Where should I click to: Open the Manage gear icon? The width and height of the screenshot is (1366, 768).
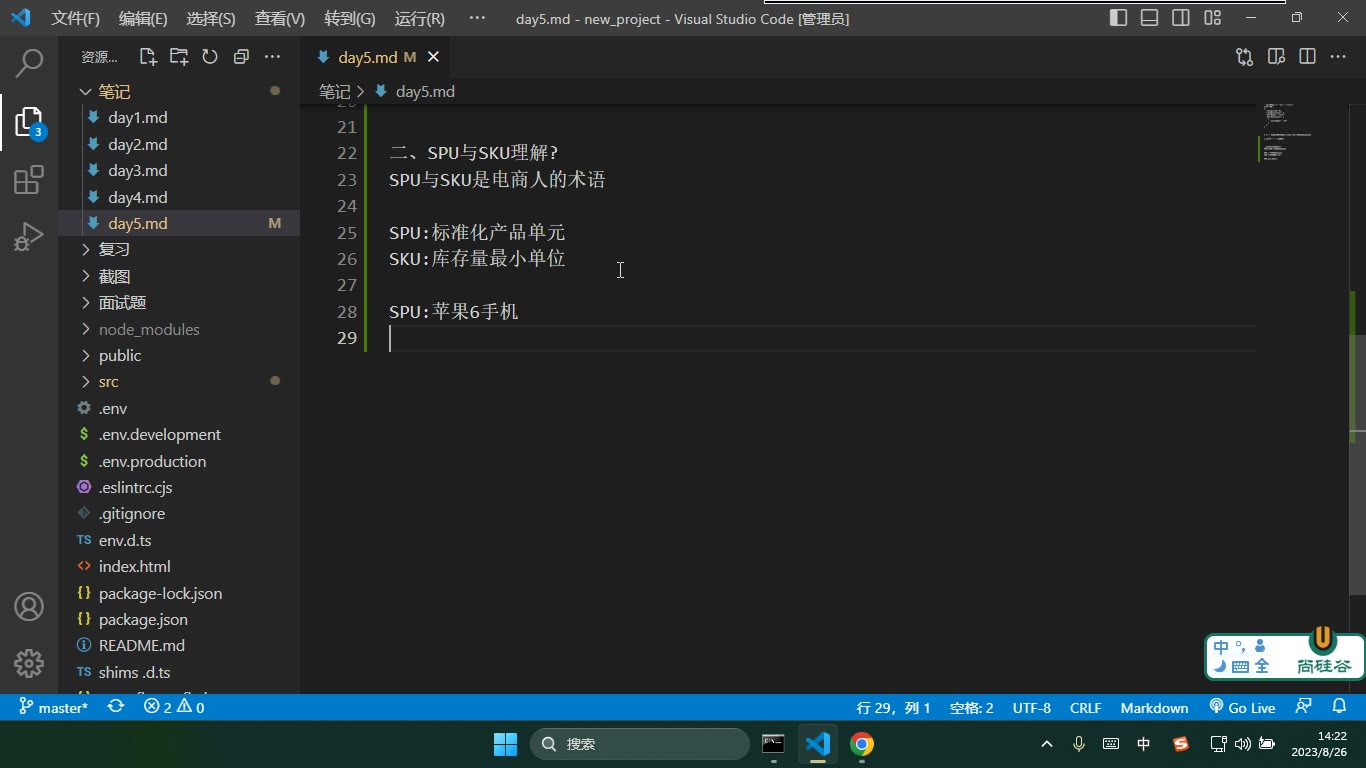[x=29, y=663]
